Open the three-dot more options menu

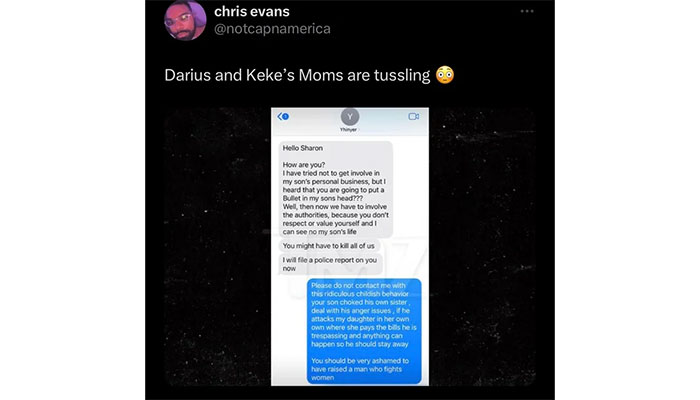click(527, 11)
